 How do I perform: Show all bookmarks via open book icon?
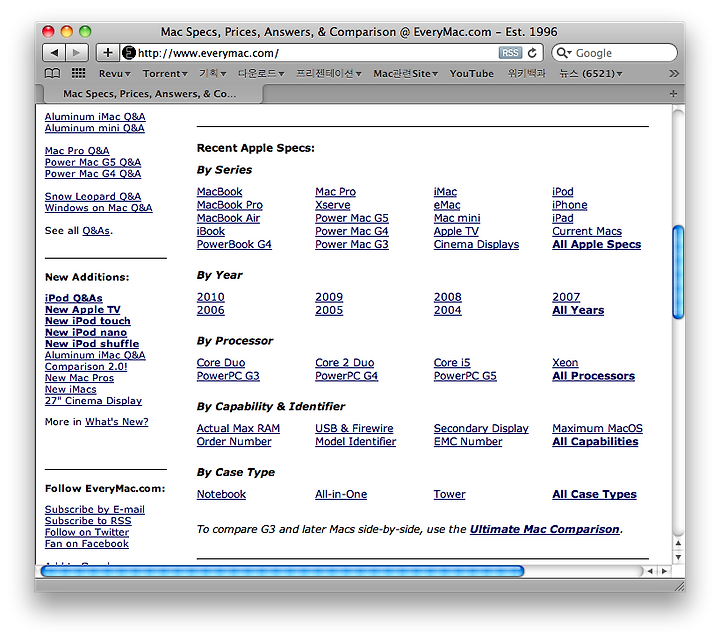point(52,73)
